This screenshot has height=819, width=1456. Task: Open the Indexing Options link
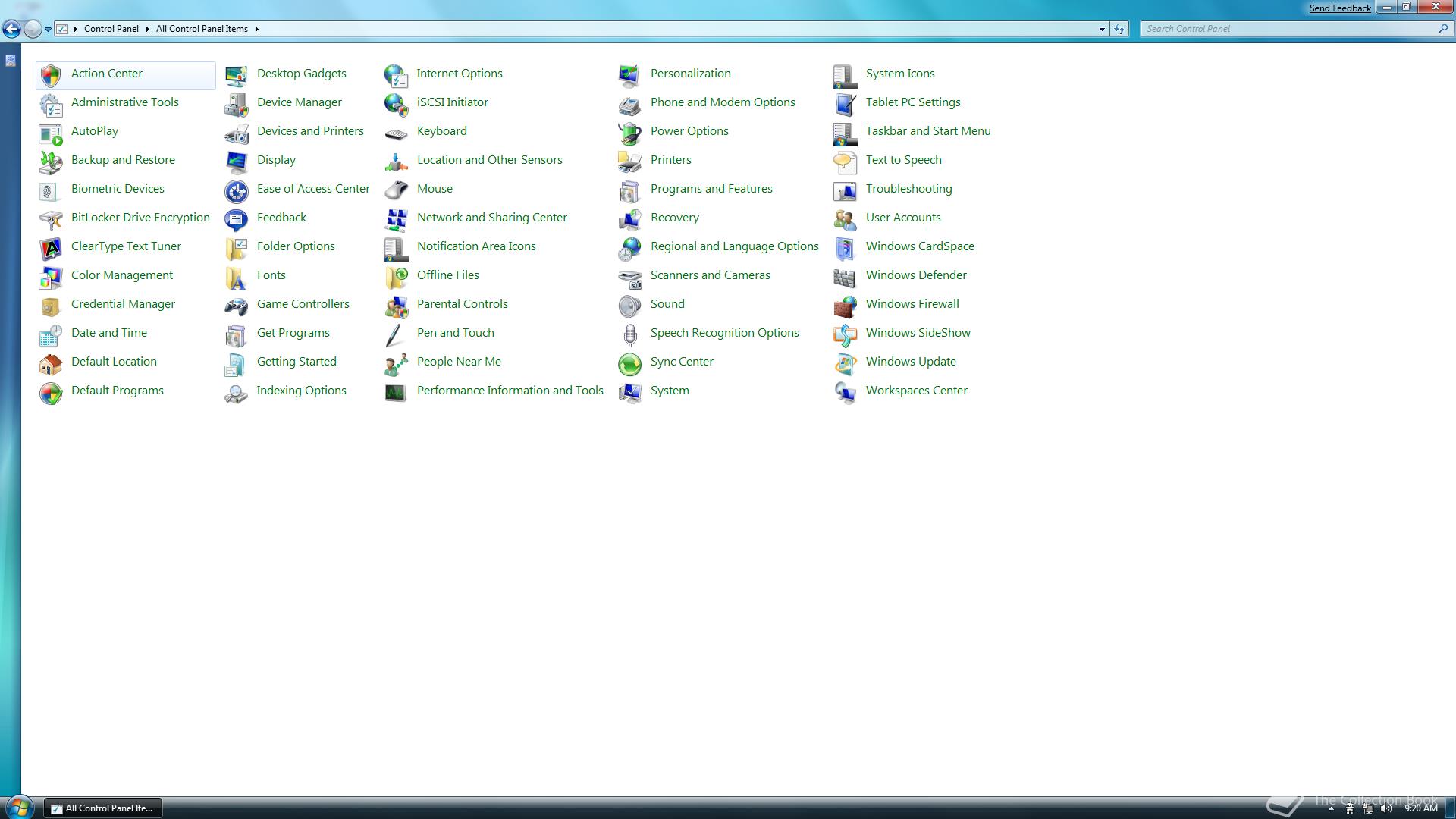point(301,391)
